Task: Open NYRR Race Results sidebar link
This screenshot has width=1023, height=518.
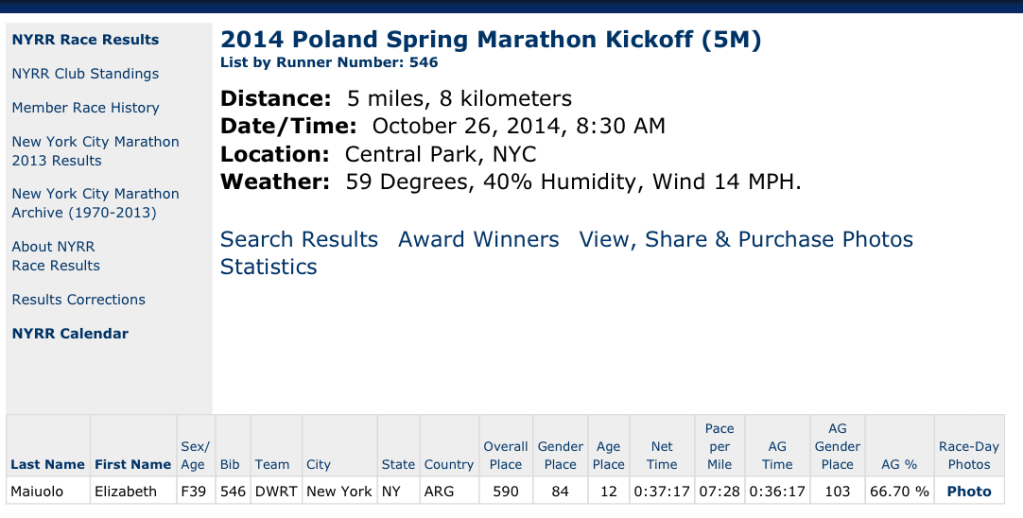Action: point(85,40)
